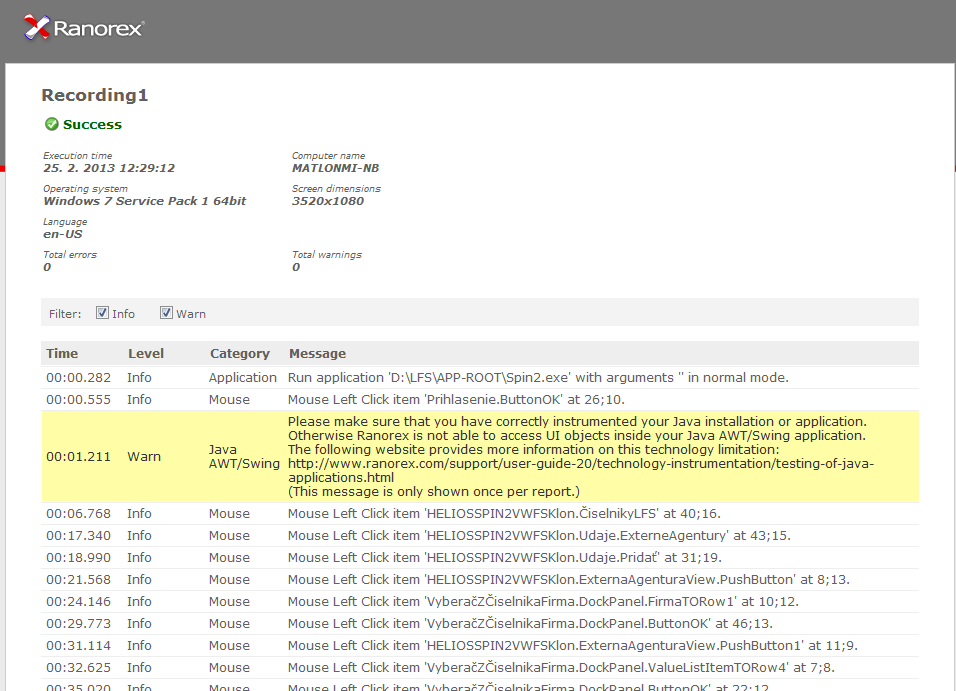956x691 pixels.
Task: Uncheck the Info filter checkbox
Action: [x=102, y=313]
